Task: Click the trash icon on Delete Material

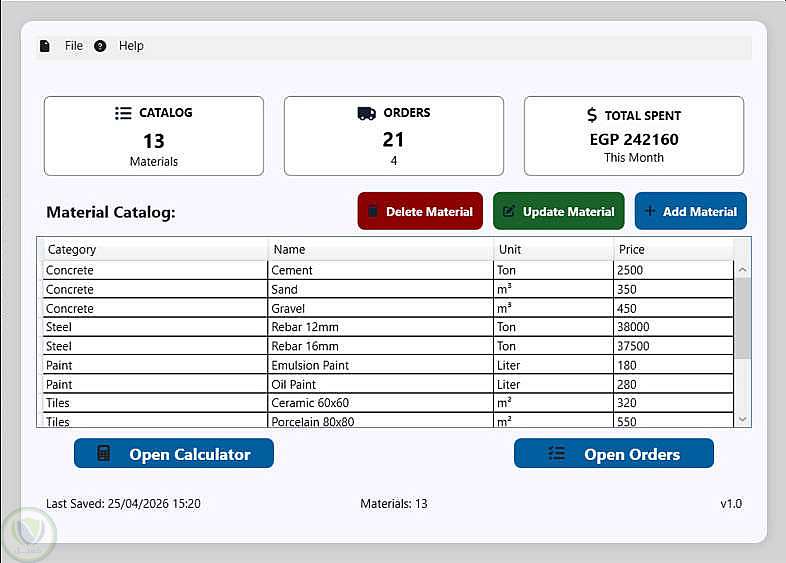Action: coord(373,211)
